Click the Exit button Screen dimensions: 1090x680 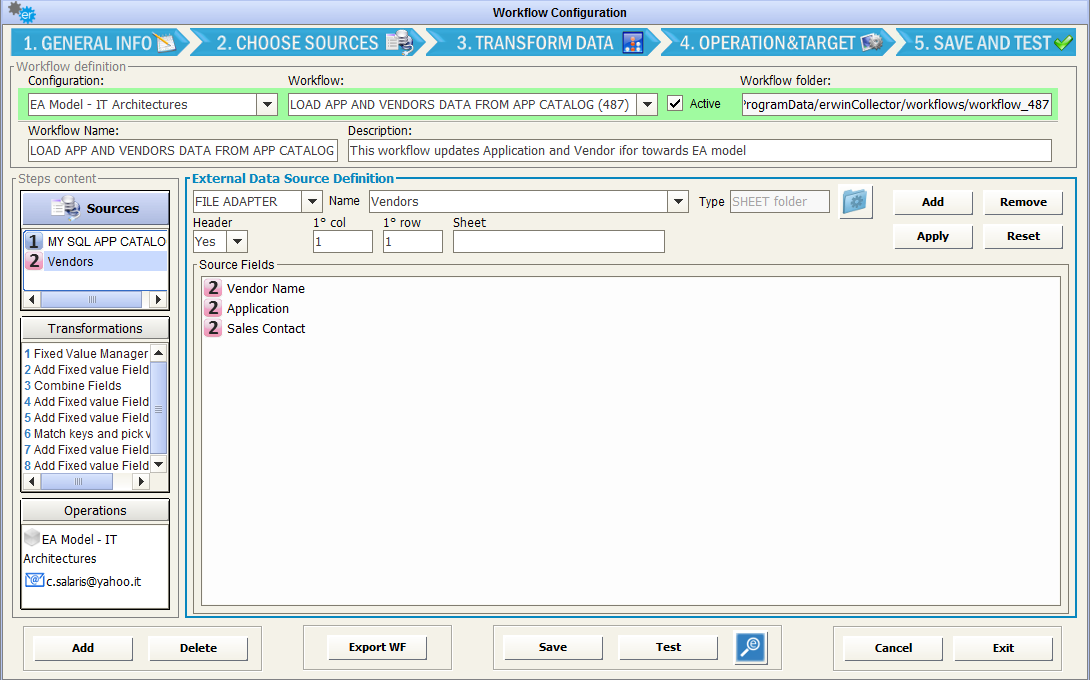point(1003,647)
